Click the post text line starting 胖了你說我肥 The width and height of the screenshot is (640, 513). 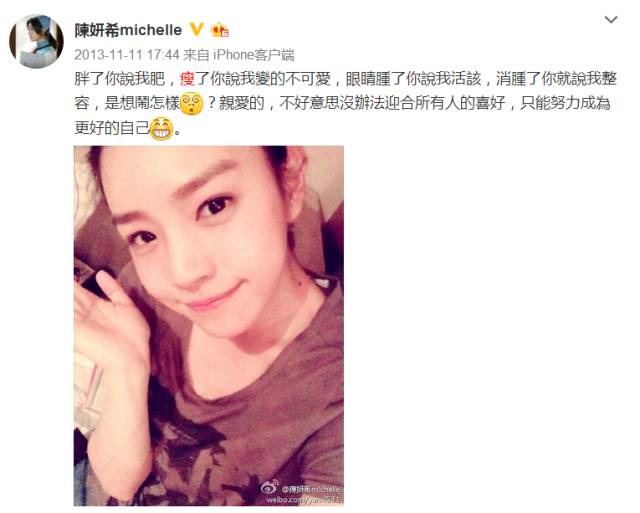[x=345, y=78]
